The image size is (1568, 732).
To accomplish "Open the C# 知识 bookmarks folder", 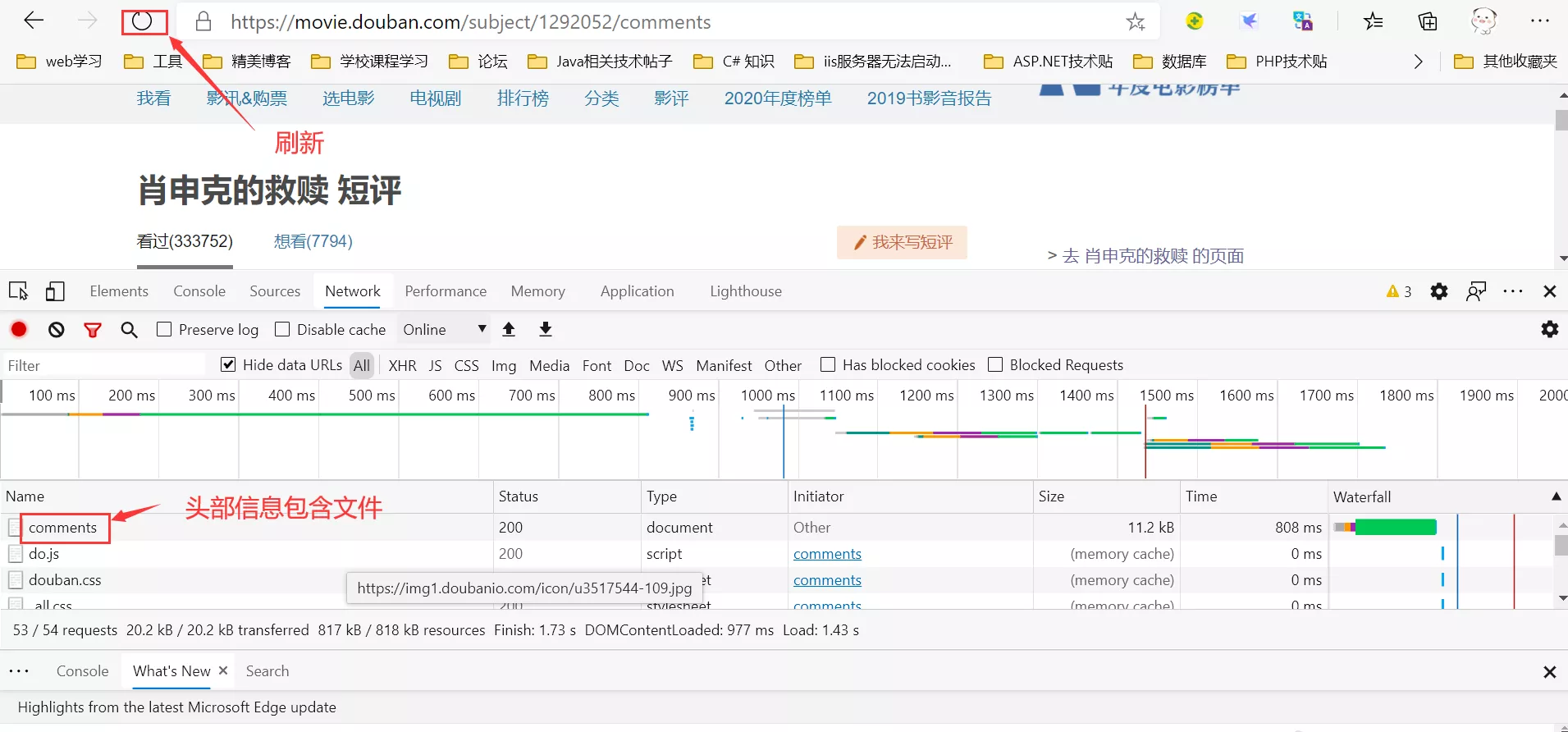I will point(734,62).
